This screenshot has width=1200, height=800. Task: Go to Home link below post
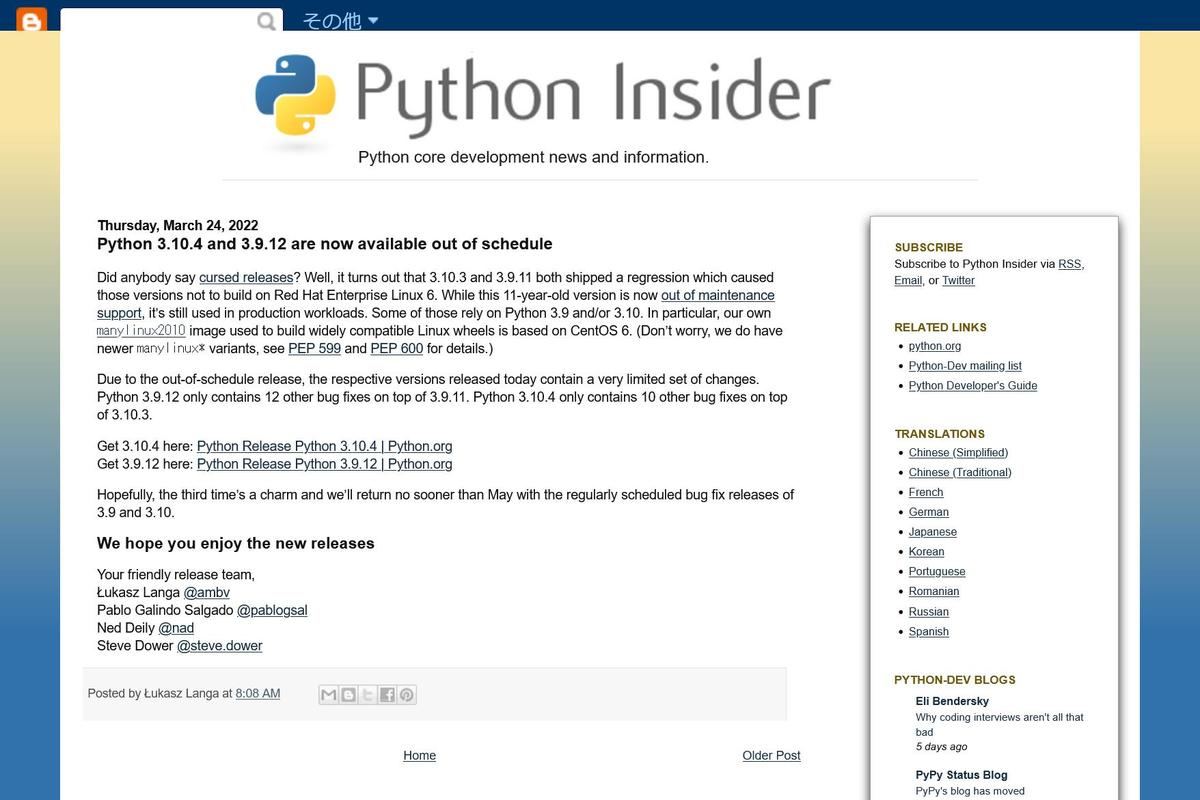(419, 755)
